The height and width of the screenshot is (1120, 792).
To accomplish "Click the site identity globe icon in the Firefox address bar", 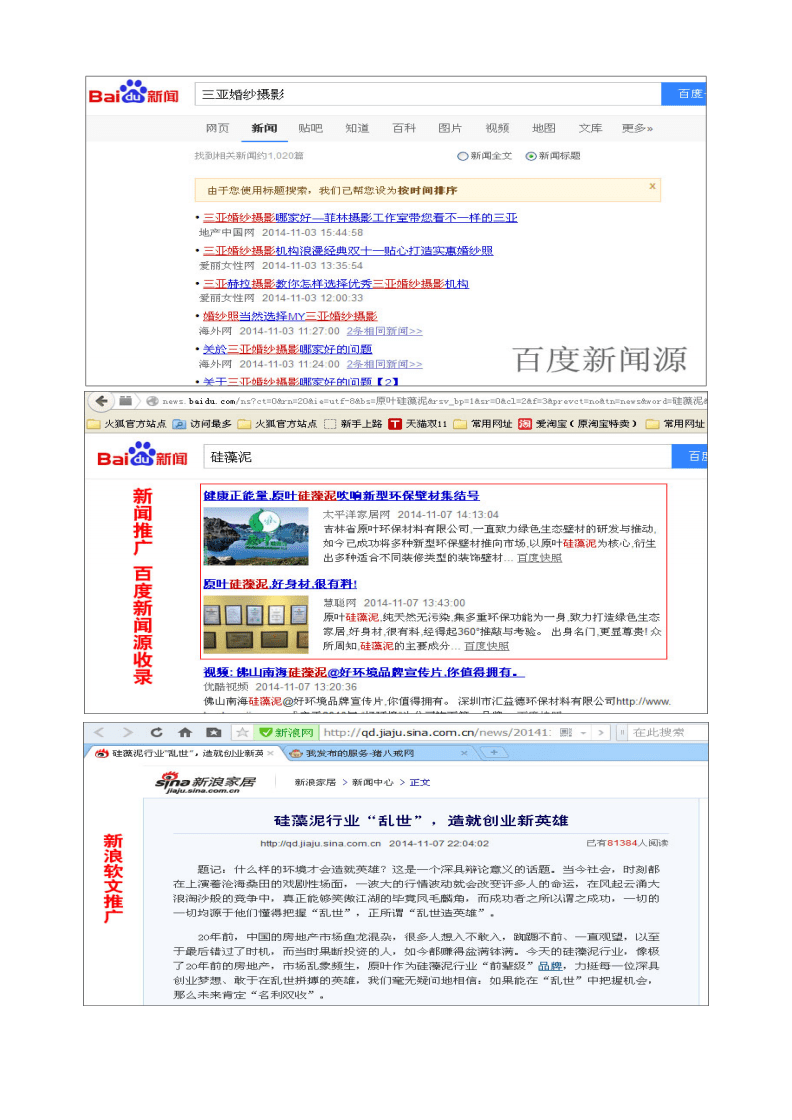I will [151, 401].
